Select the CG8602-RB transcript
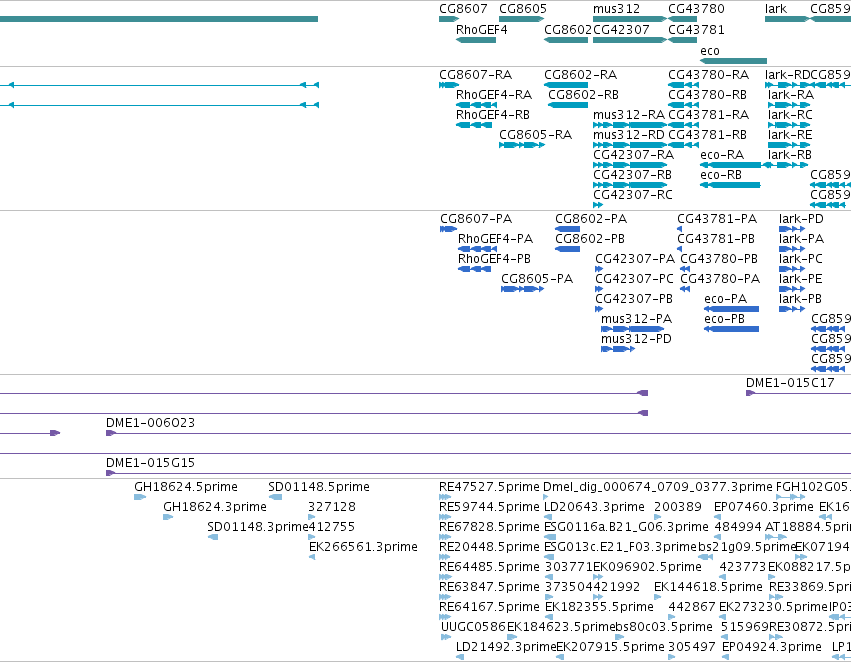The height and width of the screenshot is (662, 851). 568,105
